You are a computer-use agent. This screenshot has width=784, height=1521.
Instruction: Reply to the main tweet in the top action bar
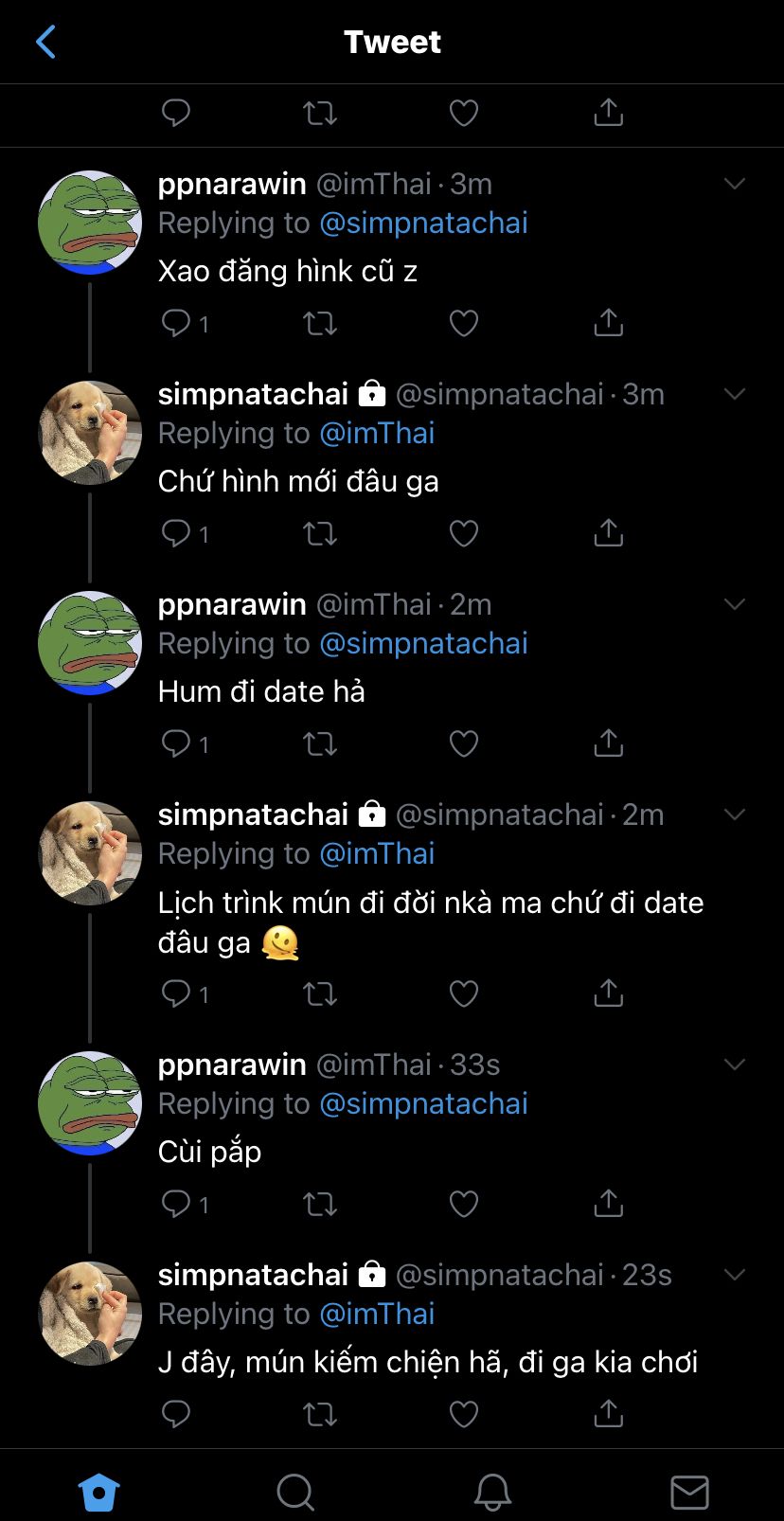pyautogui.click(x=176, y=114)
